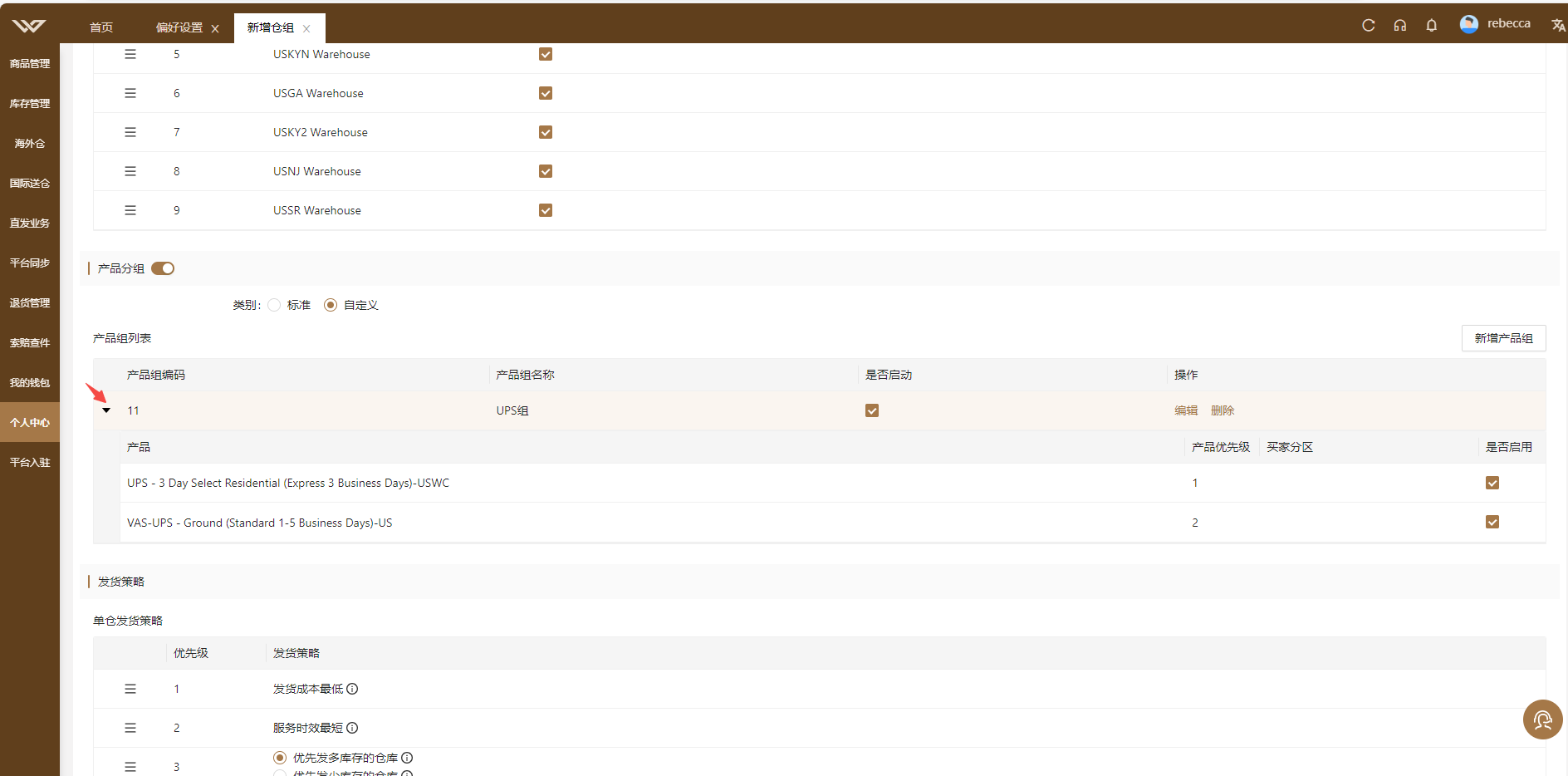Click the 新增产品组 button

(1503, 338)
